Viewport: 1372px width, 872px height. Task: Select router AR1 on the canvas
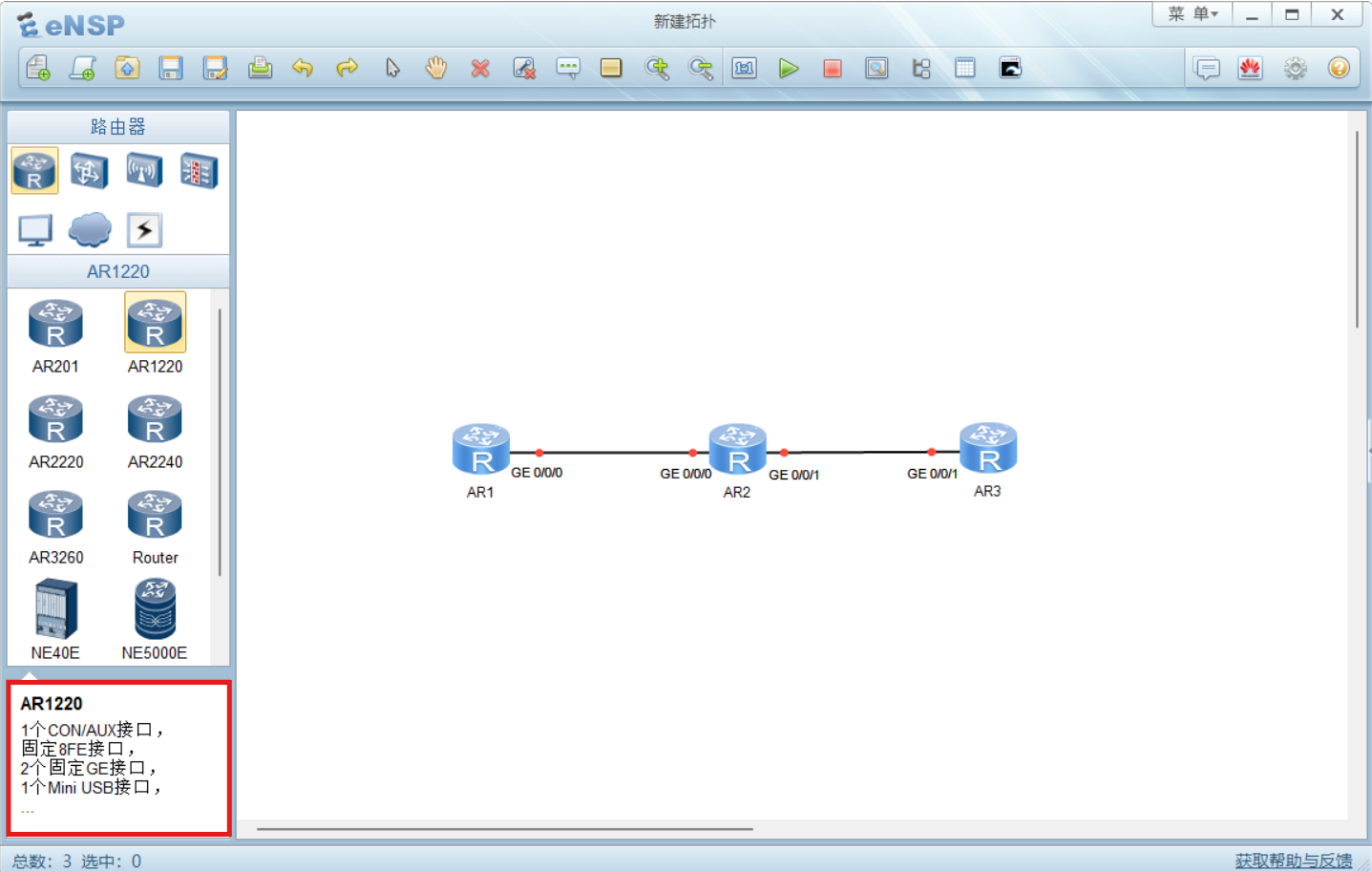pyautogui.click(x=481, y=450)
